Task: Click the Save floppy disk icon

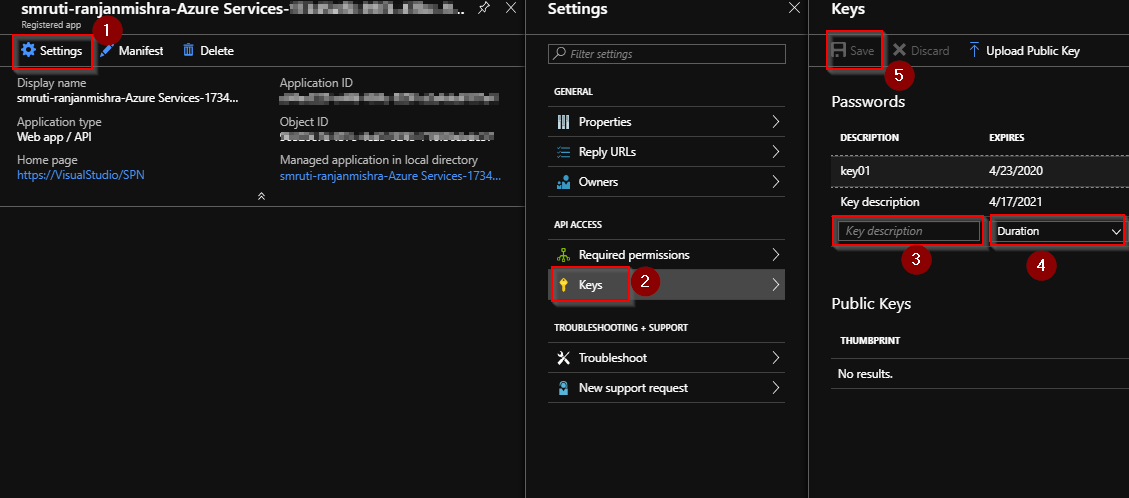Action: (x=838, y=50)
